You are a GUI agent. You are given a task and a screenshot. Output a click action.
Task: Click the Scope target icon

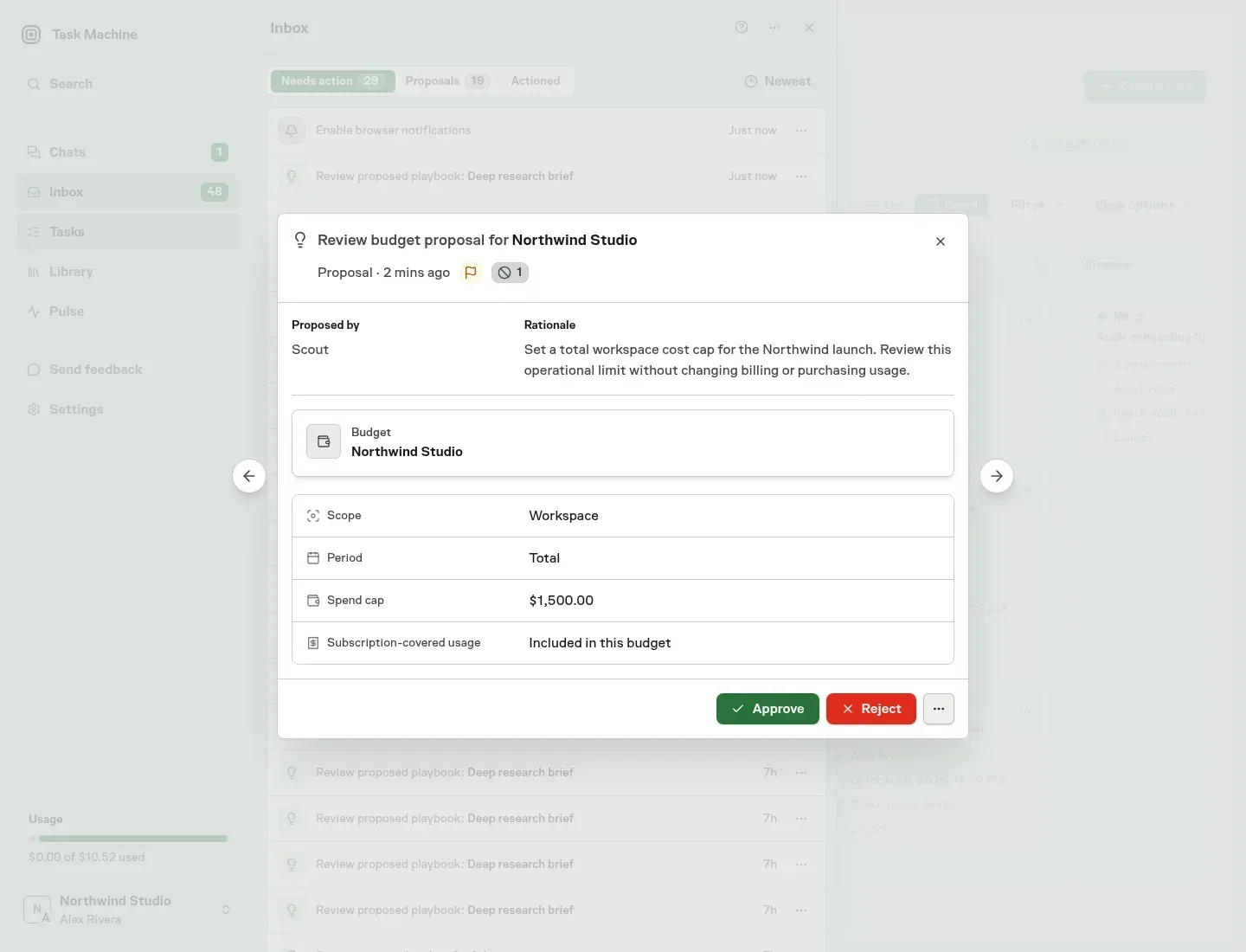tap(313, 516)
